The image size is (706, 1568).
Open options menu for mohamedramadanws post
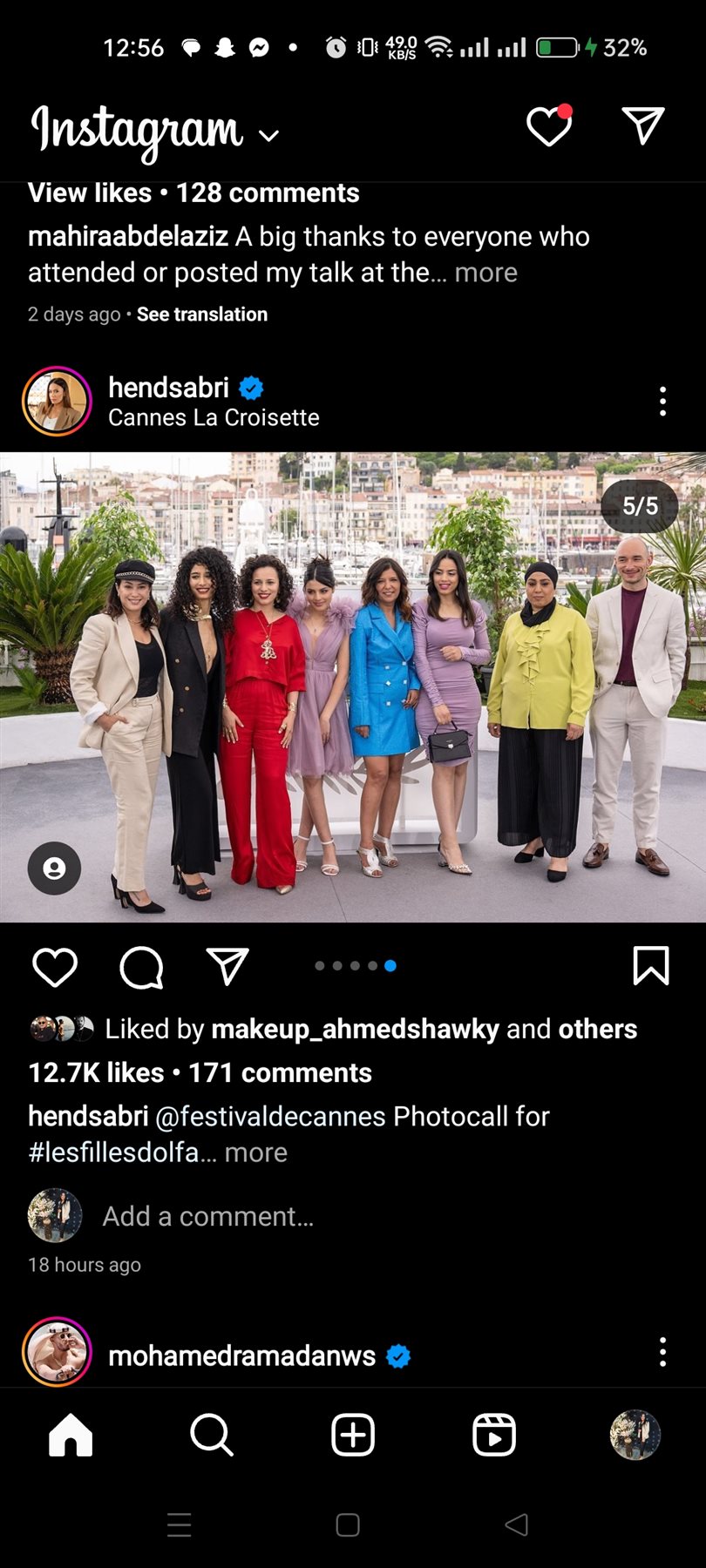click(x=662, y=1352)
